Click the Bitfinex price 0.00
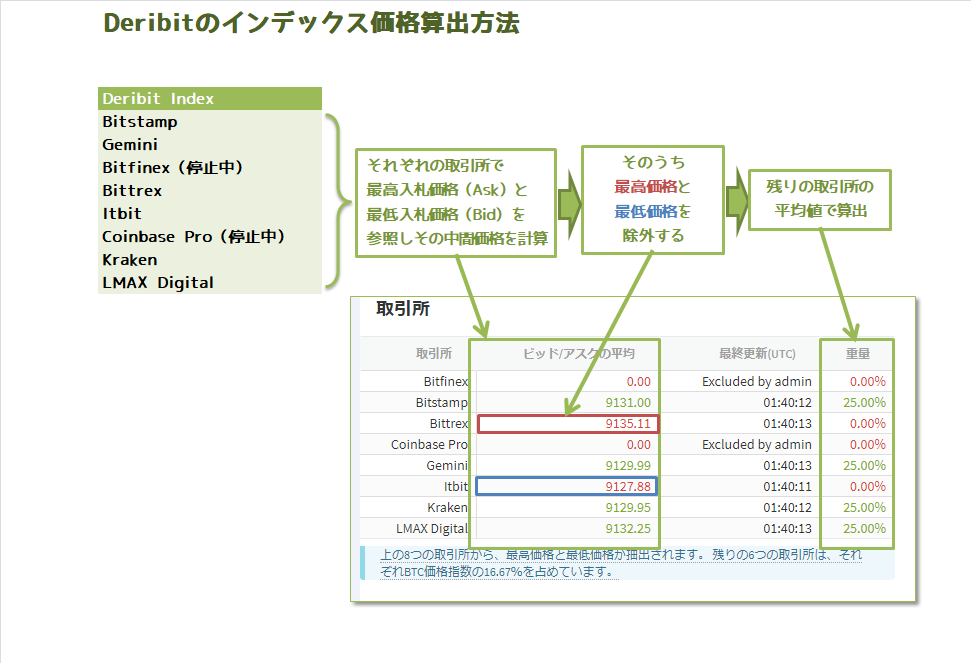Screen dimensions: 971x663 pyautogui.click(x=638, y=381)
